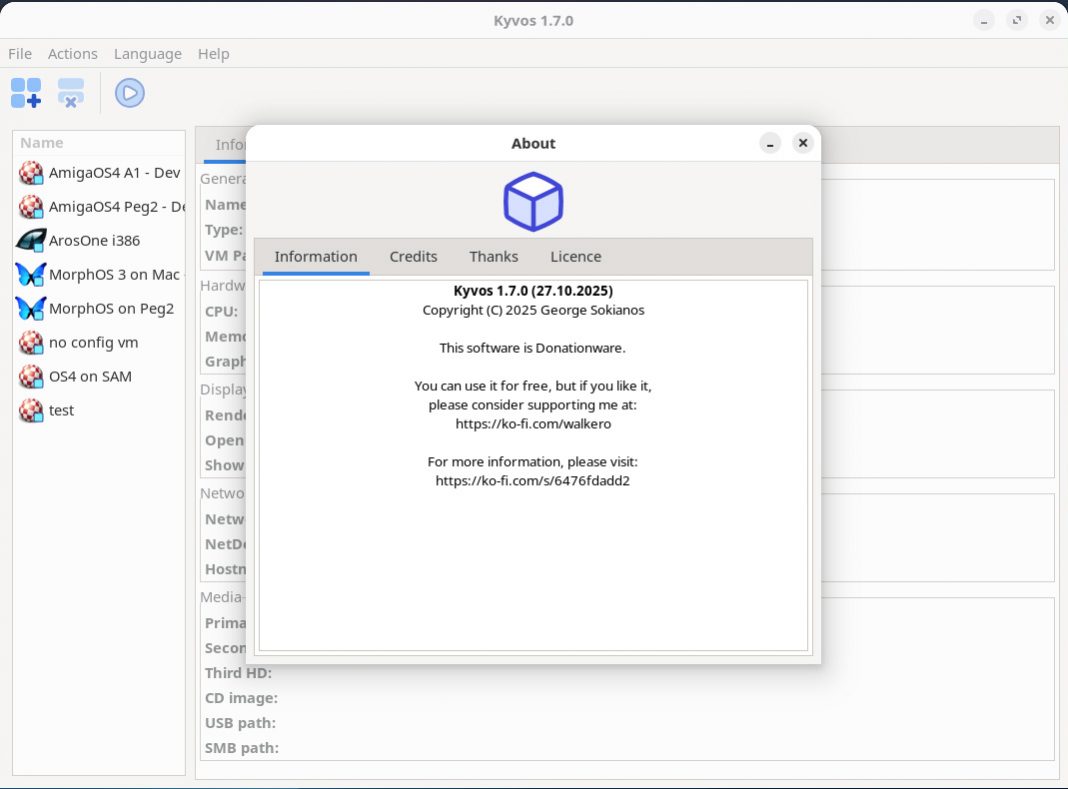The image size is (1068, 789).
Task: Add a new virtual machine
Action: (25, 92)
